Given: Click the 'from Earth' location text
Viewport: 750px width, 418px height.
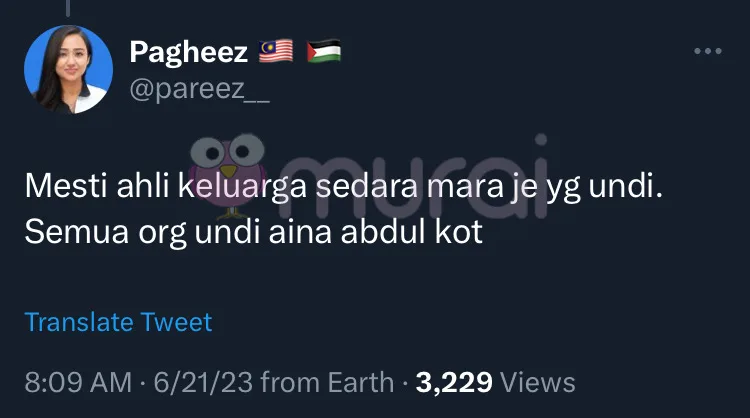Looking at the screenshot, I should [x=327, y=383].
